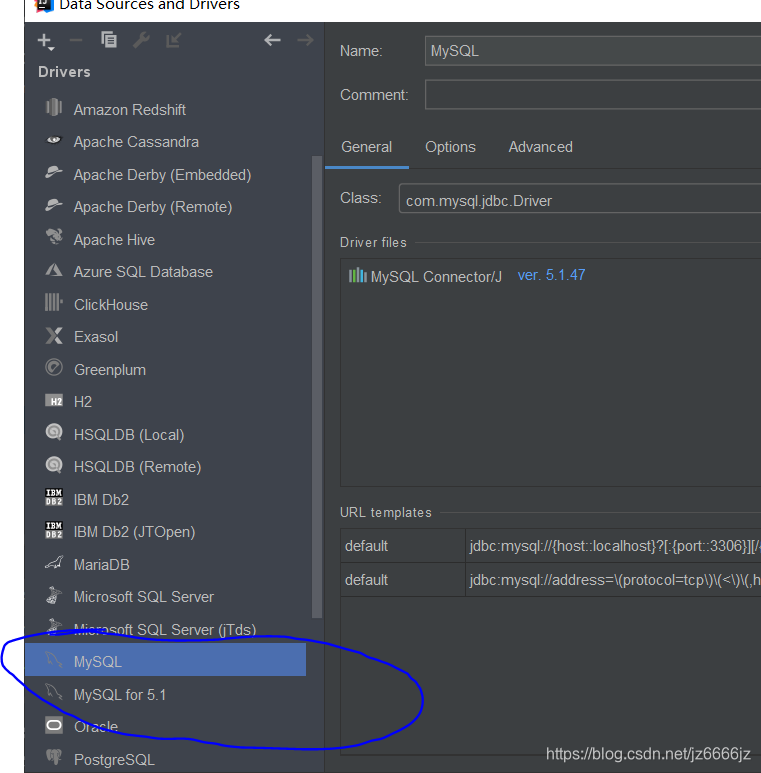
Task: Click the PostgreSQL elephant icon
Action: 54,757
